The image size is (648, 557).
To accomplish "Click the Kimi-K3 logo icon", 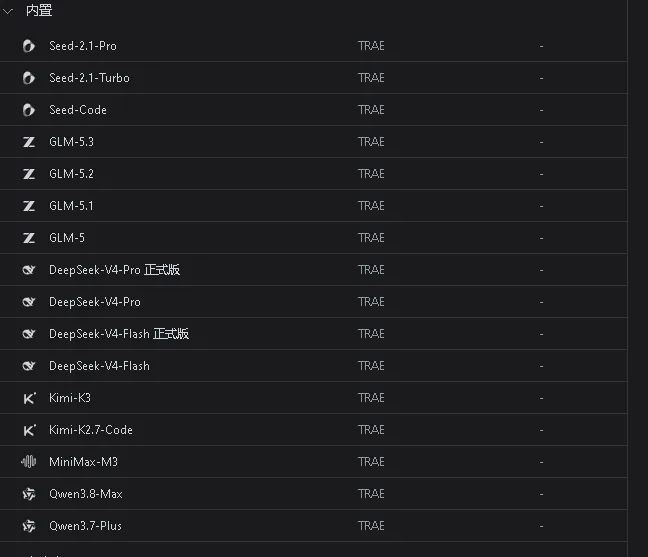I will coord(29,398).
